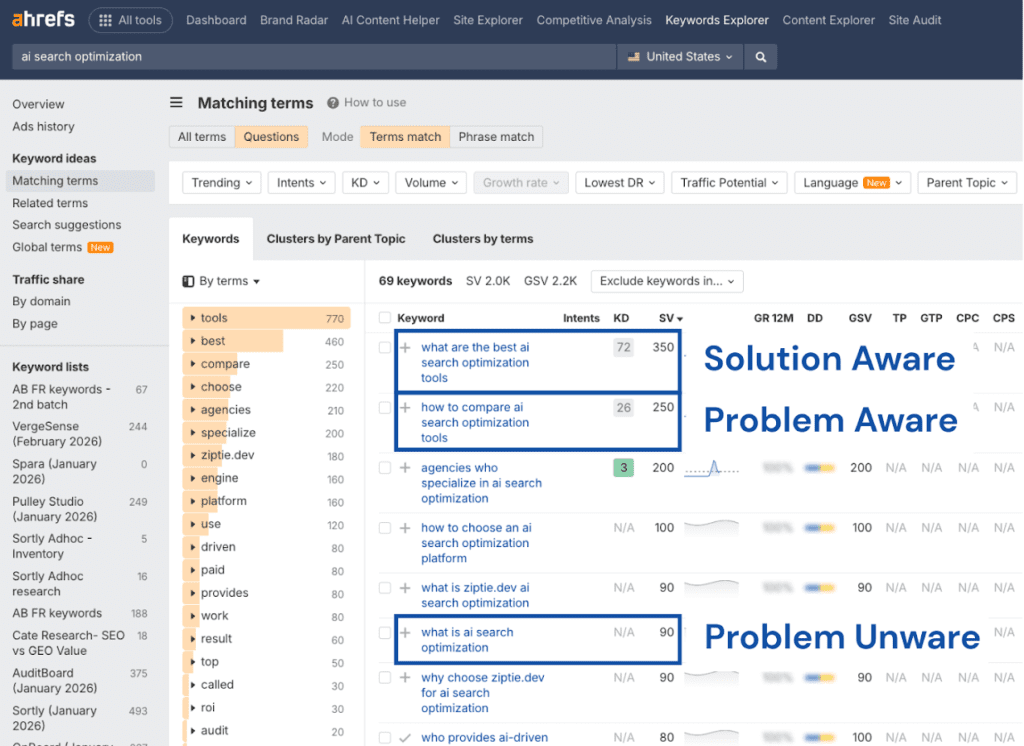Open the All tools grid menu

(130, 20)
